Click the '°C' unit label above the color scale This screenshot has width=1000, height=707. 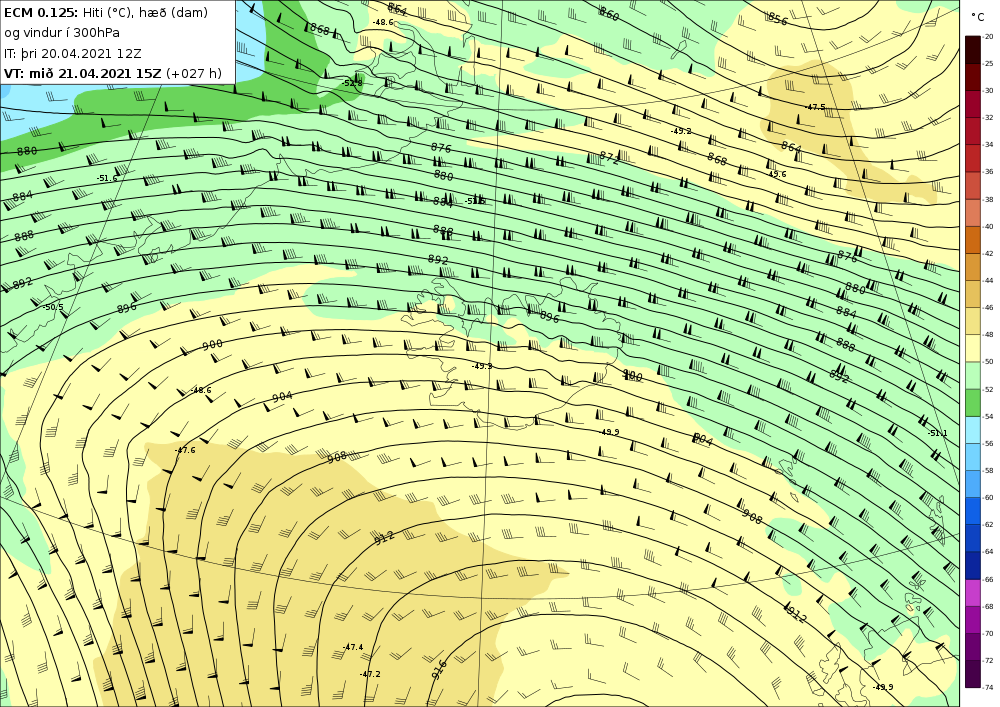[978, 17]
